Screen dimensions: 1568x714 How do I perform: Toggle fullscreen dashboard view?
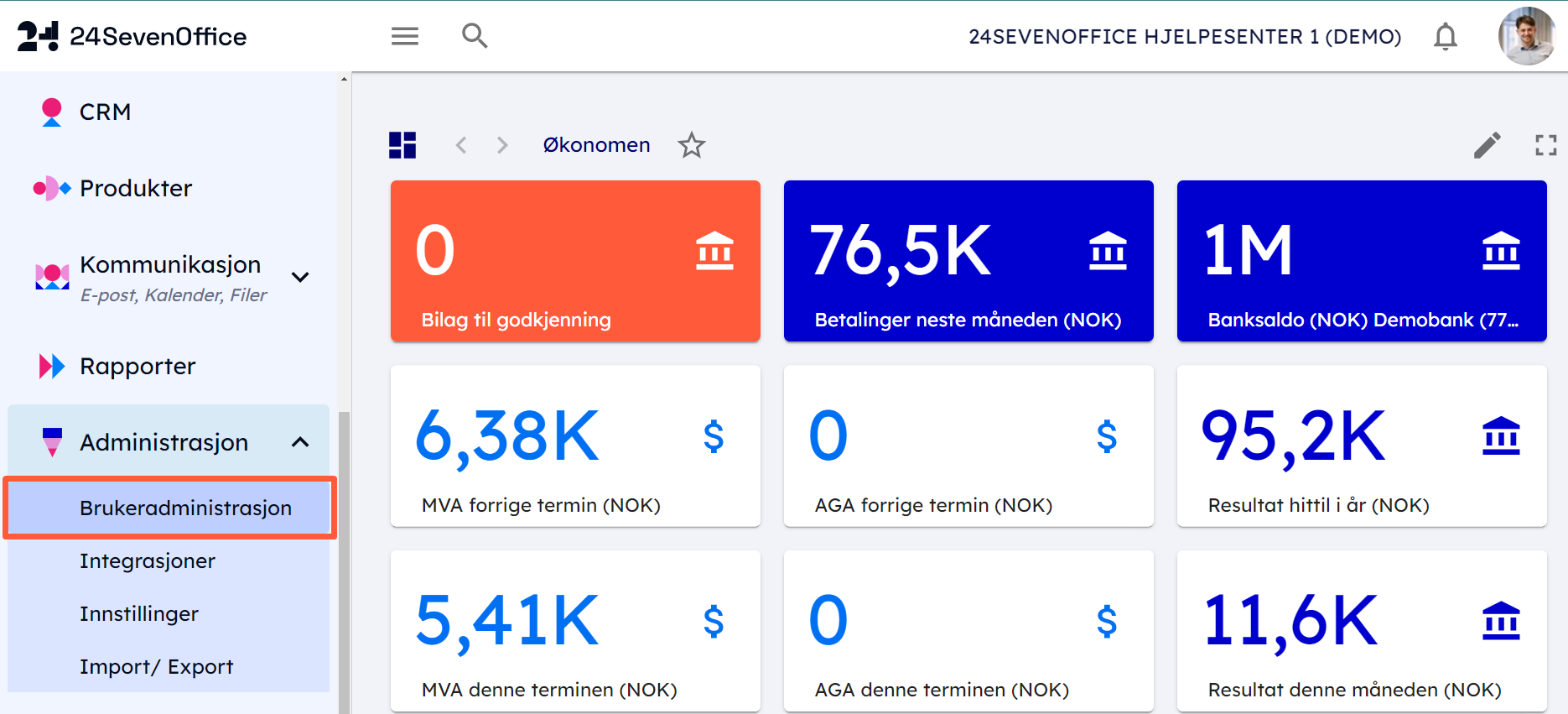point(1545,145)
